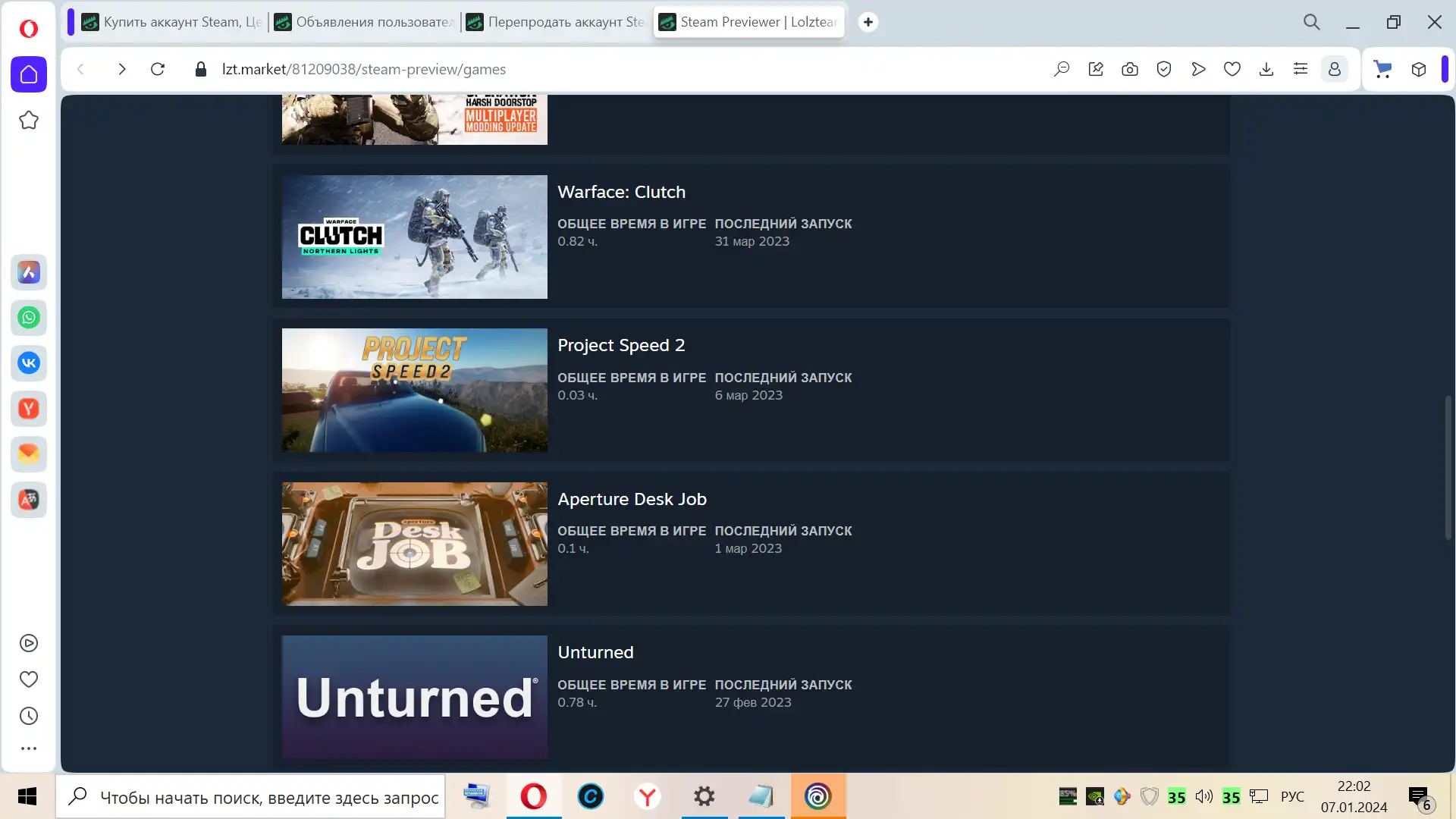Add page to favorites heart icon
The height and width of the screenshot is (819, 1456).
coord(1232,69)
